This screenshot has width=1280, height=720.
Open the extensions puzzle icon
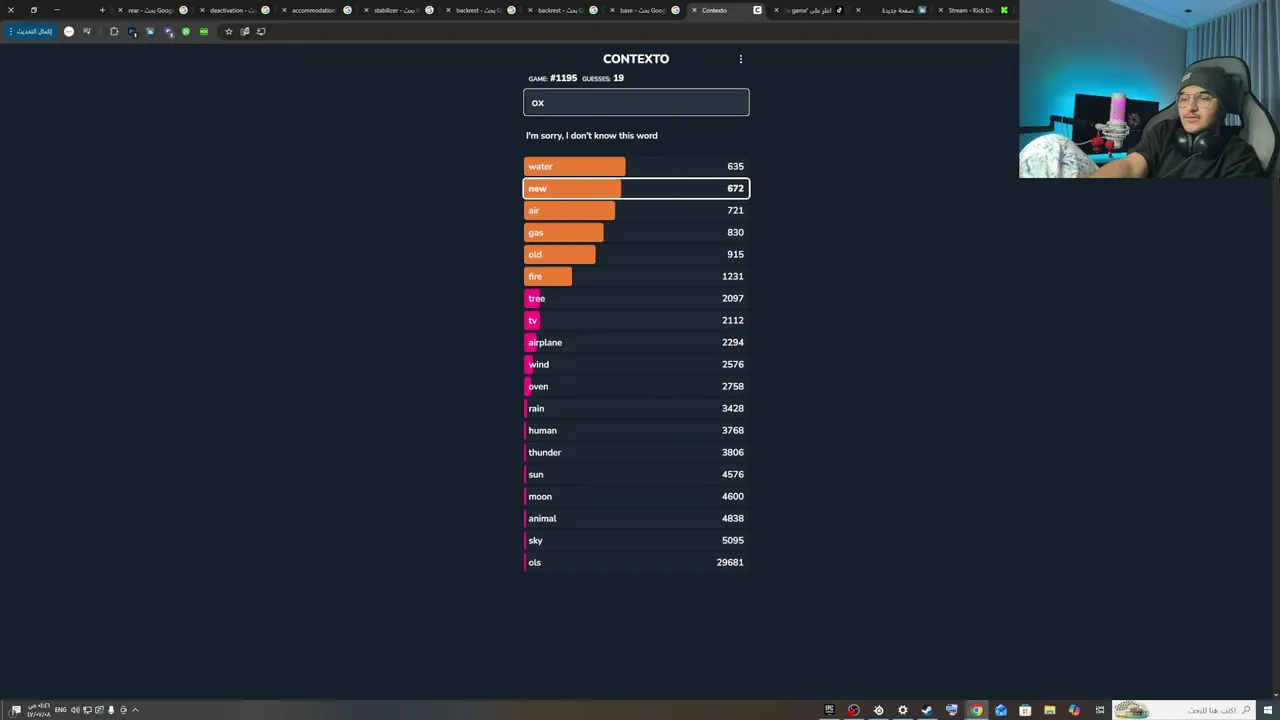click(x=114, y=31)
